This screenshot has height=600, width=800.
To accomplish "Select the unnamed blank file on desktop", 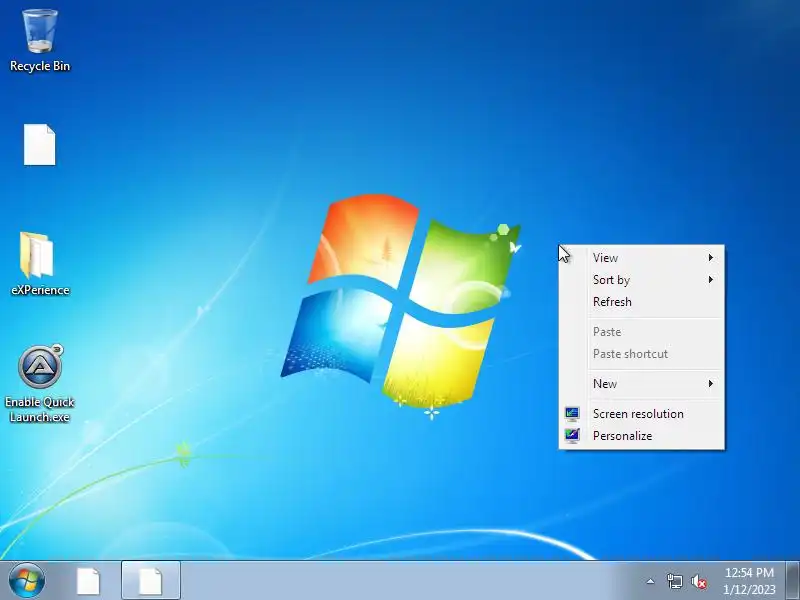I will coord(39,145).
